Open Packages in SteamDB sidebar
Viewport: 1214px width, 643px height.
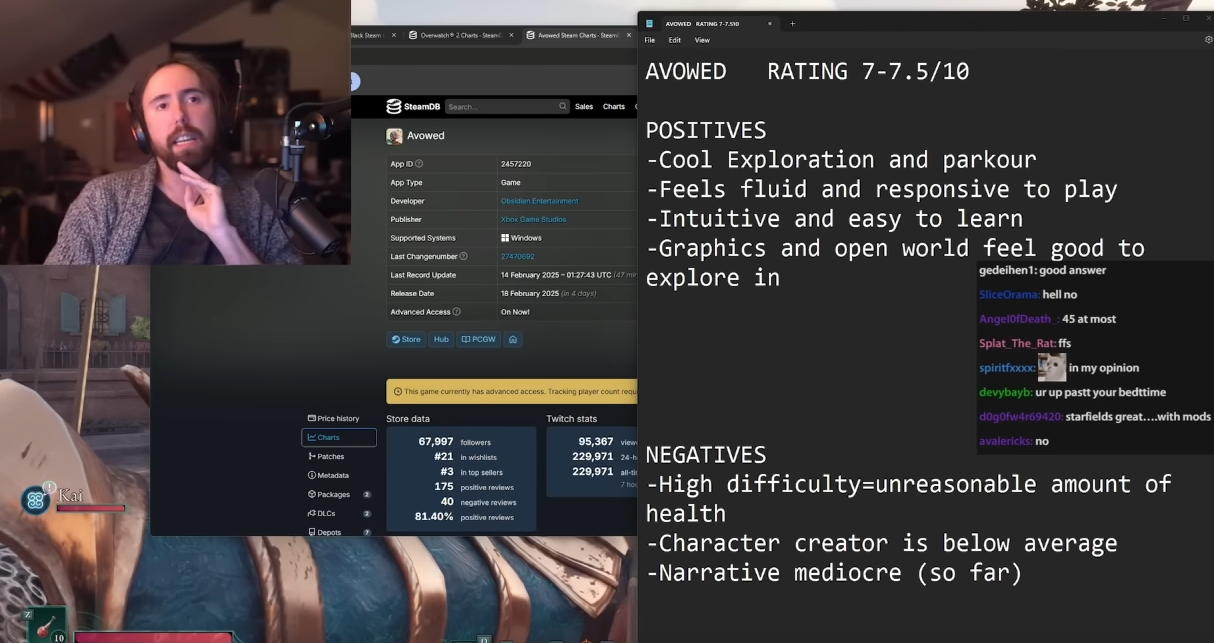pos(339,494)
